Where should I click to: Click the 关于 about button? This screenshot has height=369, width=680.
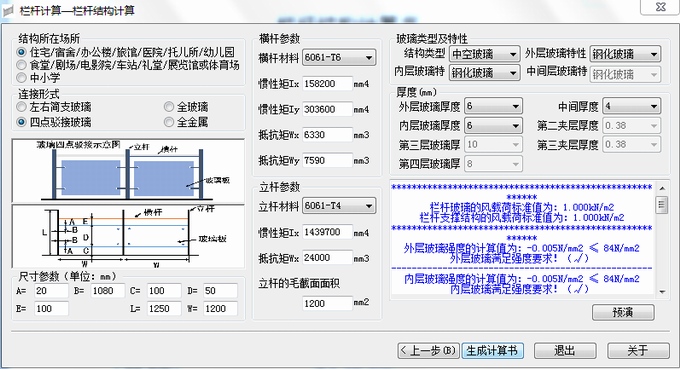click(638, 350)
